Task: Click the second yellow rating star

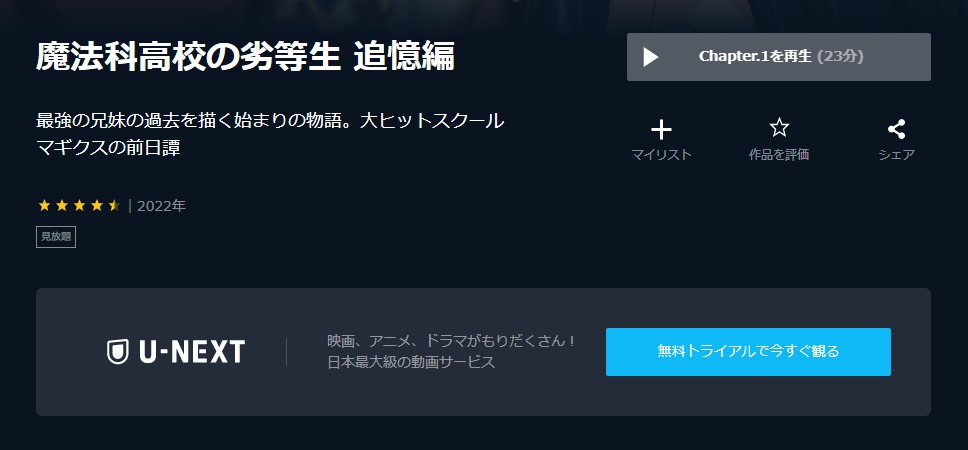Action: point(62,206)
